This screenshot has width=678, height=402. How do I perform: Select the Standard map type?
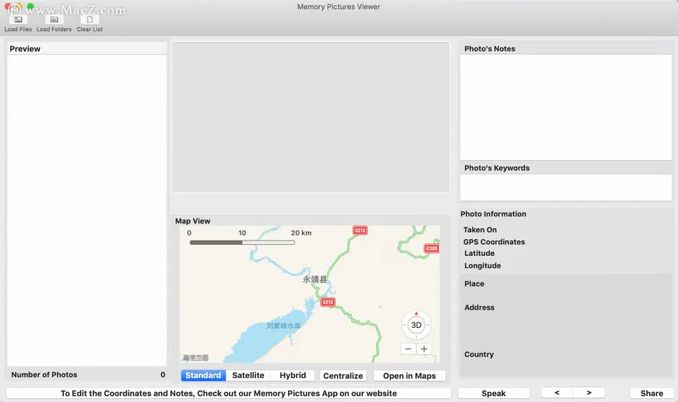pos(203,376)
